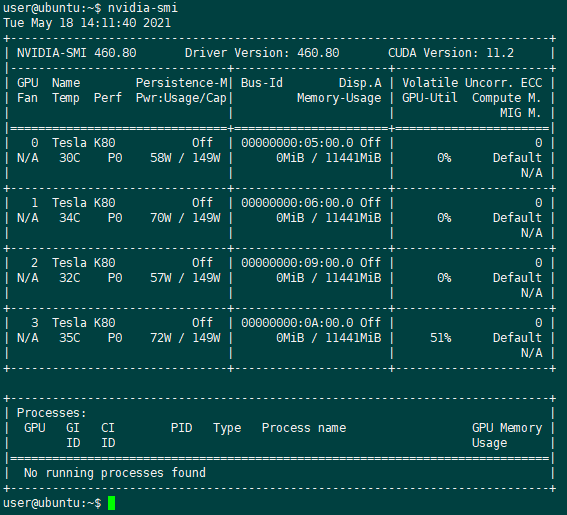Click the MIG M. header label

[x=521, y=113]
